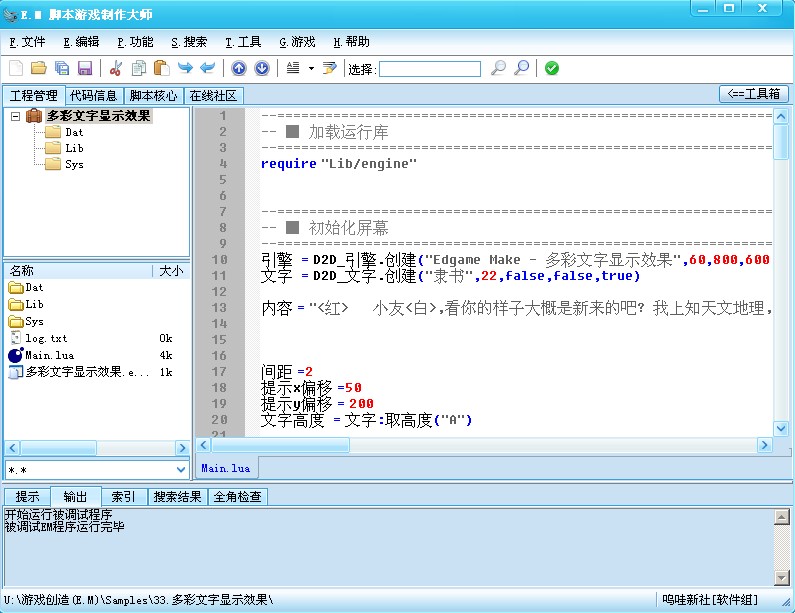Viewport: 795px width, 613px height.
Task: Click the save all icon
Action: [x=61, y=68]
